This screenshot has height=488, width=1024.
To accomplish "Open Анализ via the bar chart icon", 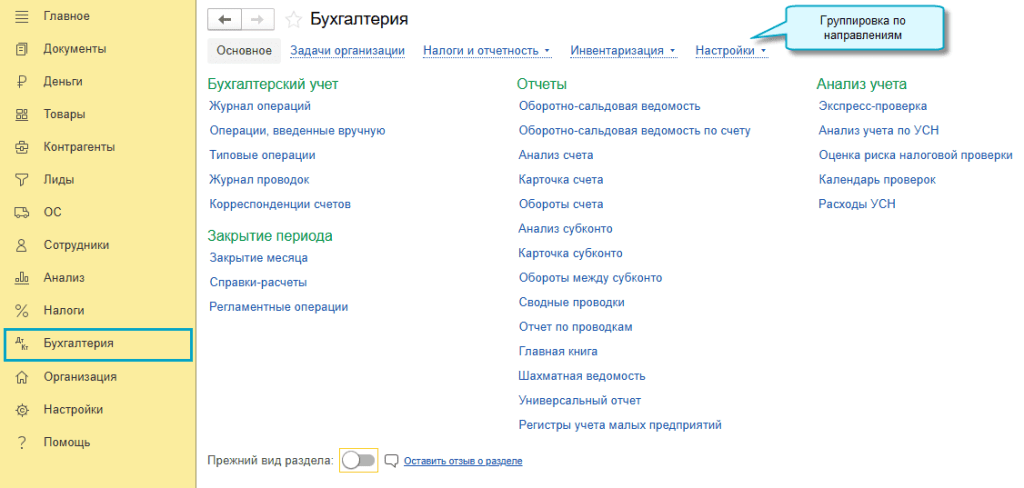I will tap(21, 278).
